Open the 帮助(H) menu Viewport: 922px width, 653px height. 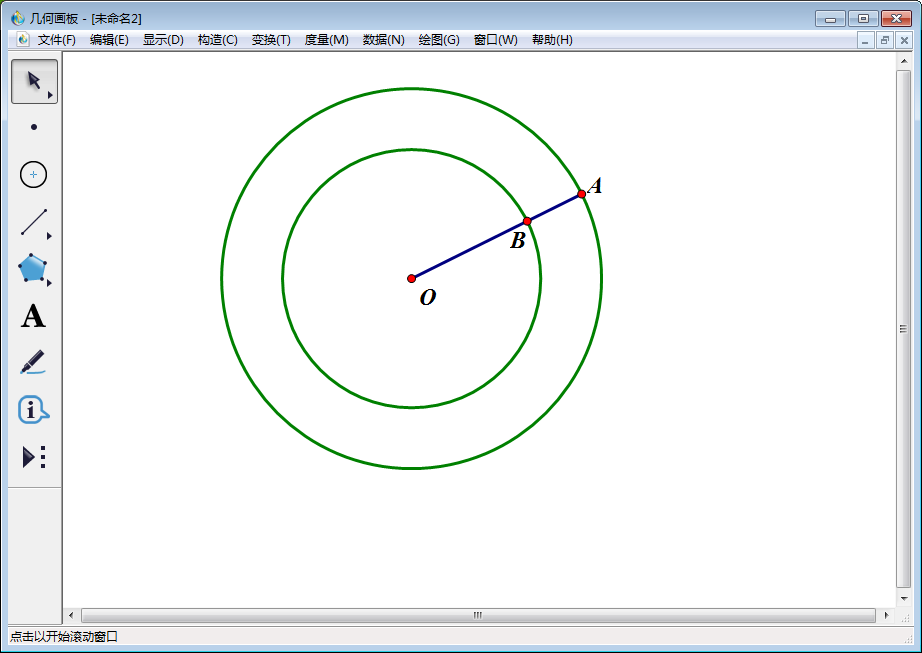(x=552, y=40)
